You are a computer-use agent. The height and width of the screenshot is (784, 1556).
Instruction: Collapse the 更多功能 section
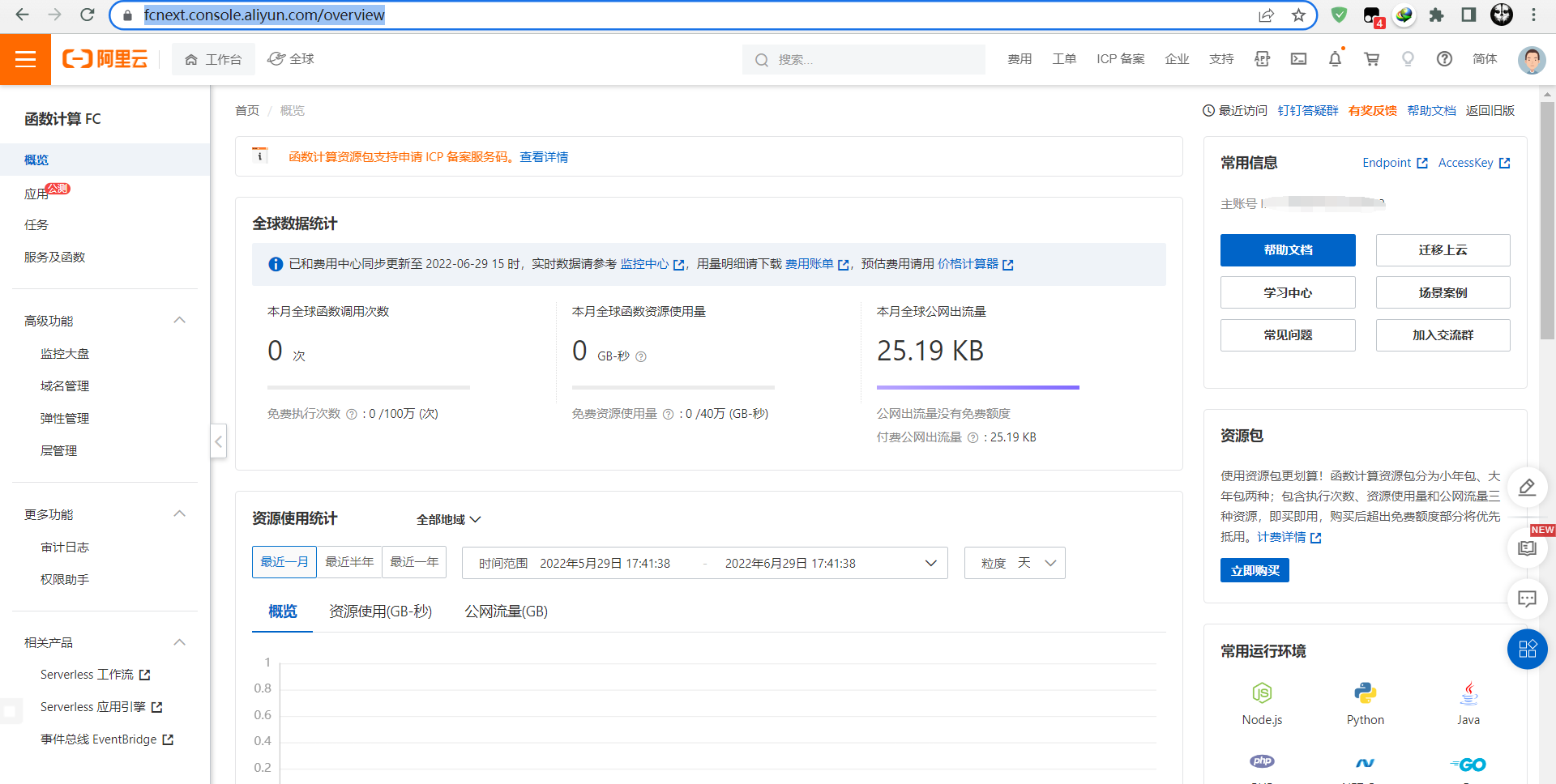[180, 514]
